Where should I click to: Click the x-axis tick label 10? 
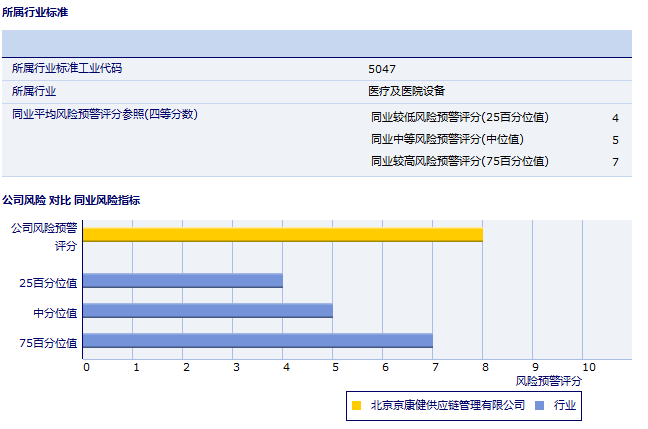click(x=588, y=367)
